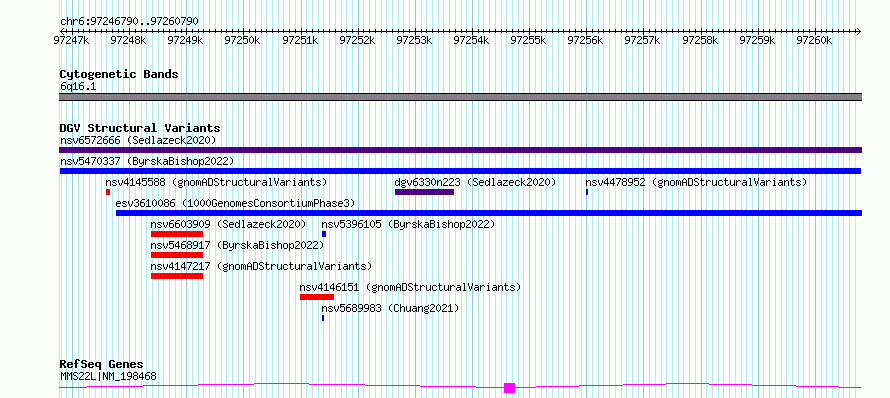
Task: Select the red nsv5468917 variant bar
Action: [x=177, y=255]
